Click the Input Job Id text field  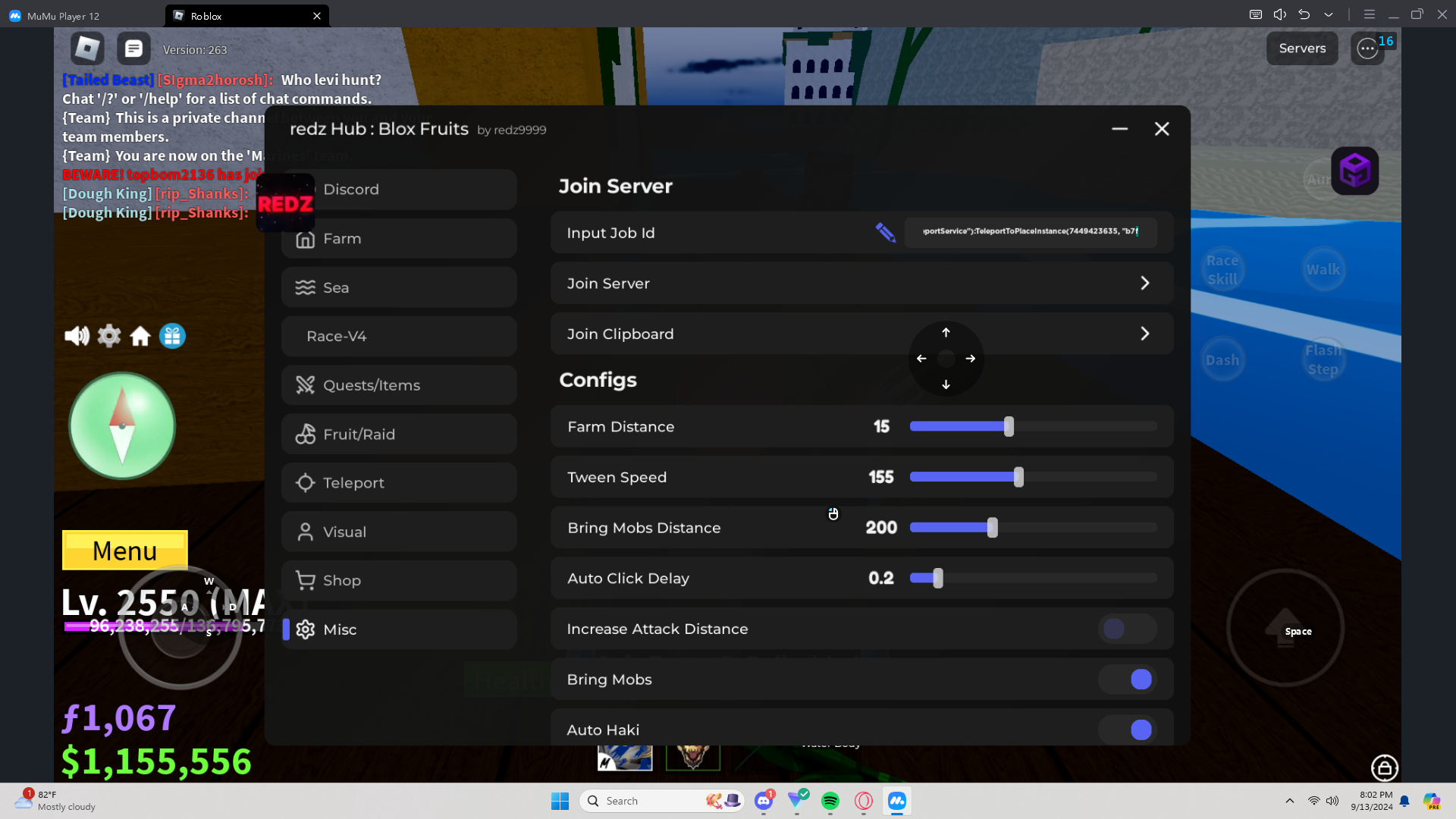coord(1031,232)
